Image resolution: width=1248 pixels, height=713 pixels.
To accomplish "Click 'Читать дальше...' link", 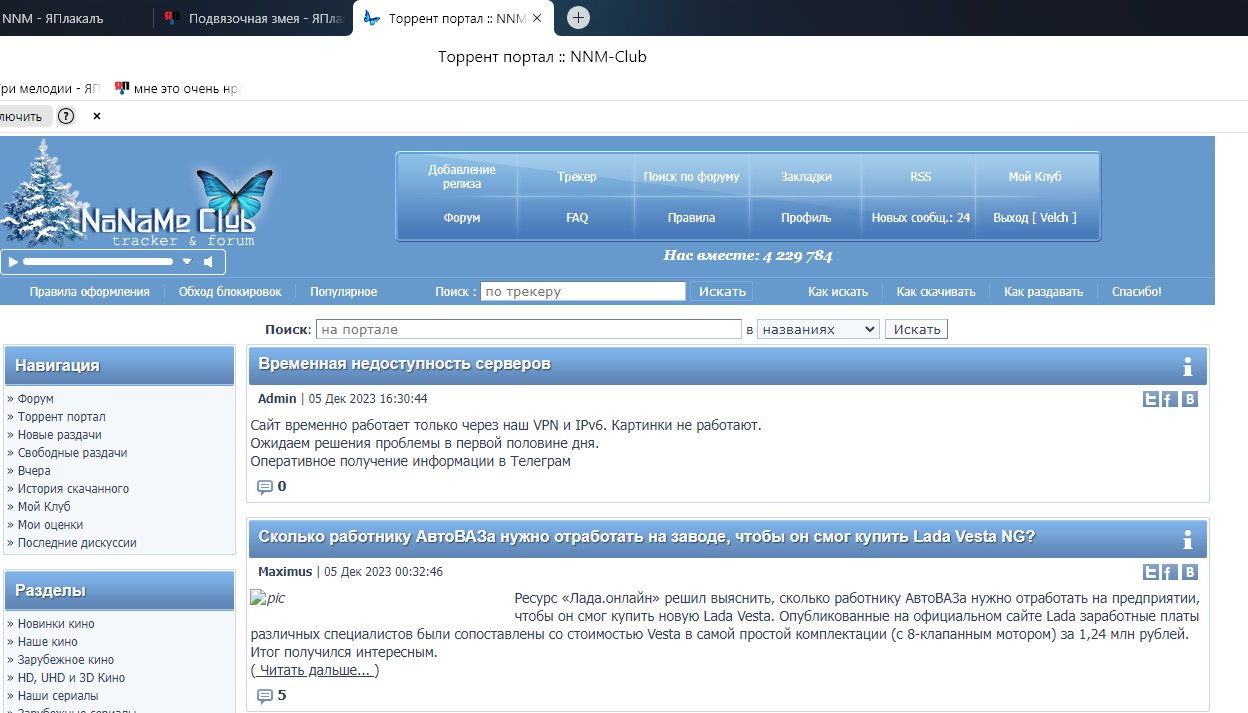I will tap(314, 671).
